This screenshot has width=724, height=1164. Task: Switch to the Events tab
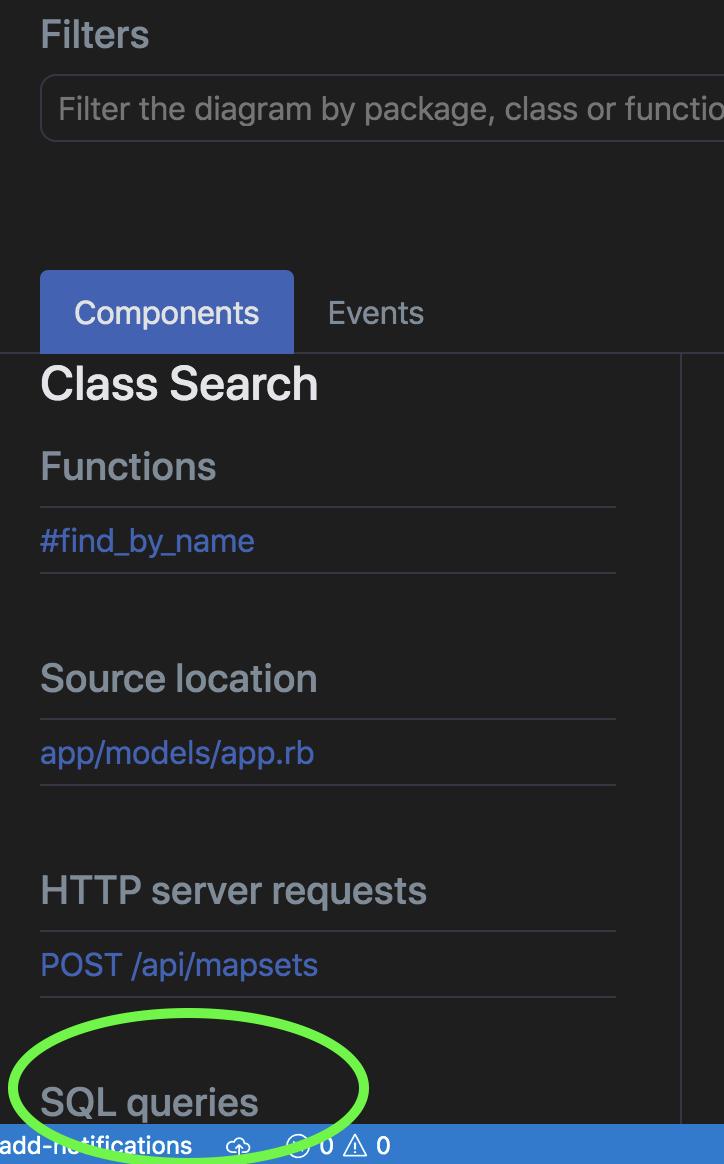(x=375, y=312)
